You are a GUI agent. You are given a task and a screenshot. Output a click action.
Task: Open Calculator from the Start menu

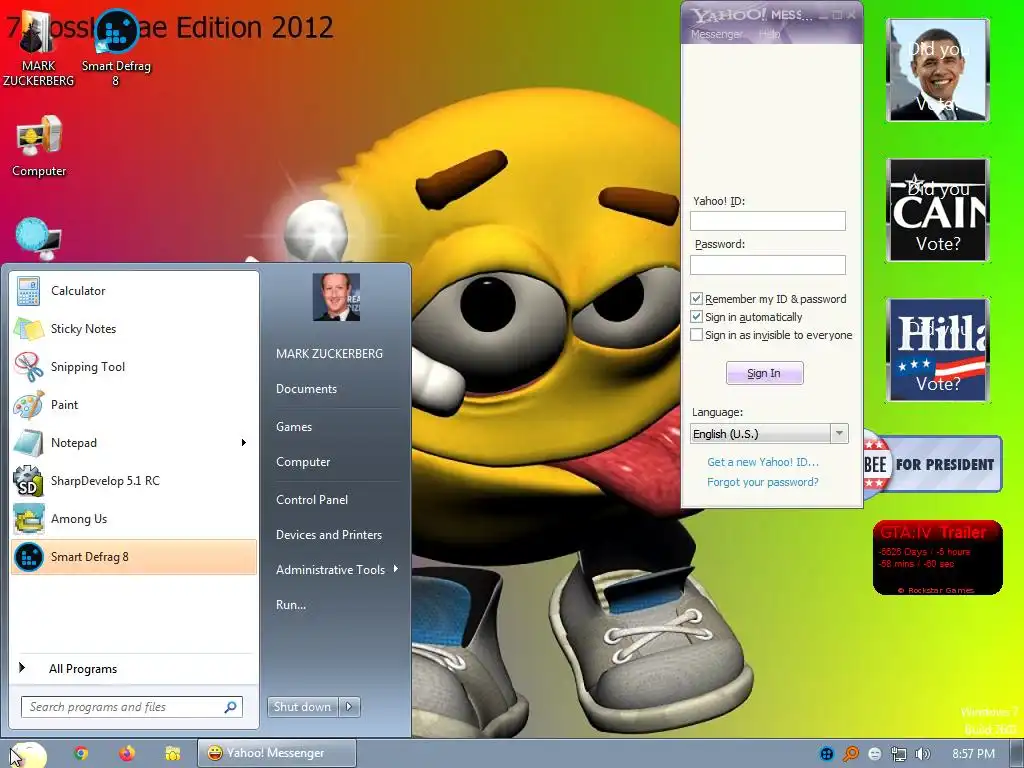pyautogui.click(x=134, y=291)
